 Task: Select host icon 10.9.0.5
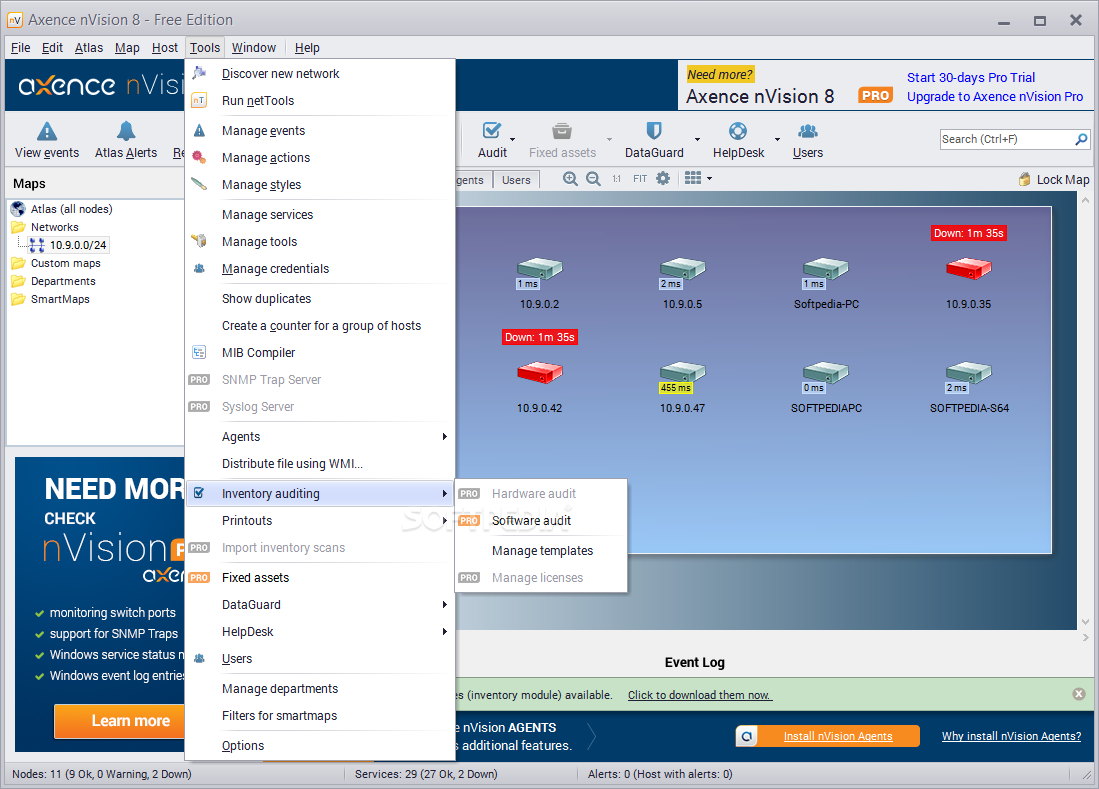coord(682,269)
